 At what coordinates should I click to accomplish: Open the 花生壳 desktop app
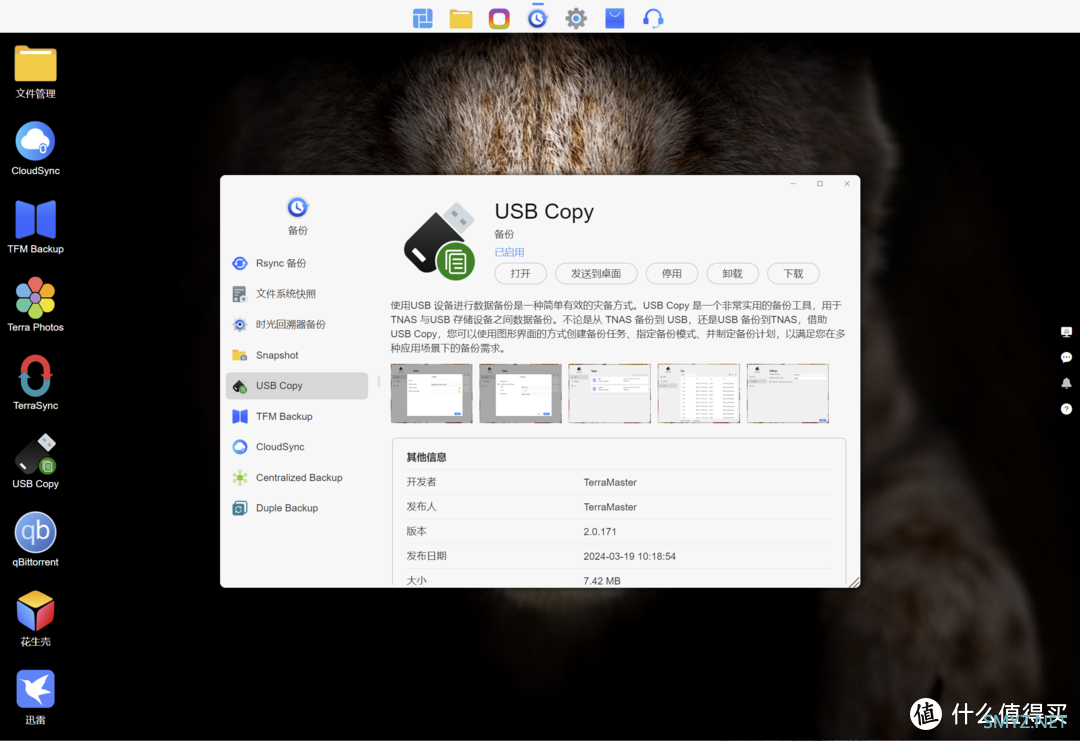pos(35,618)
